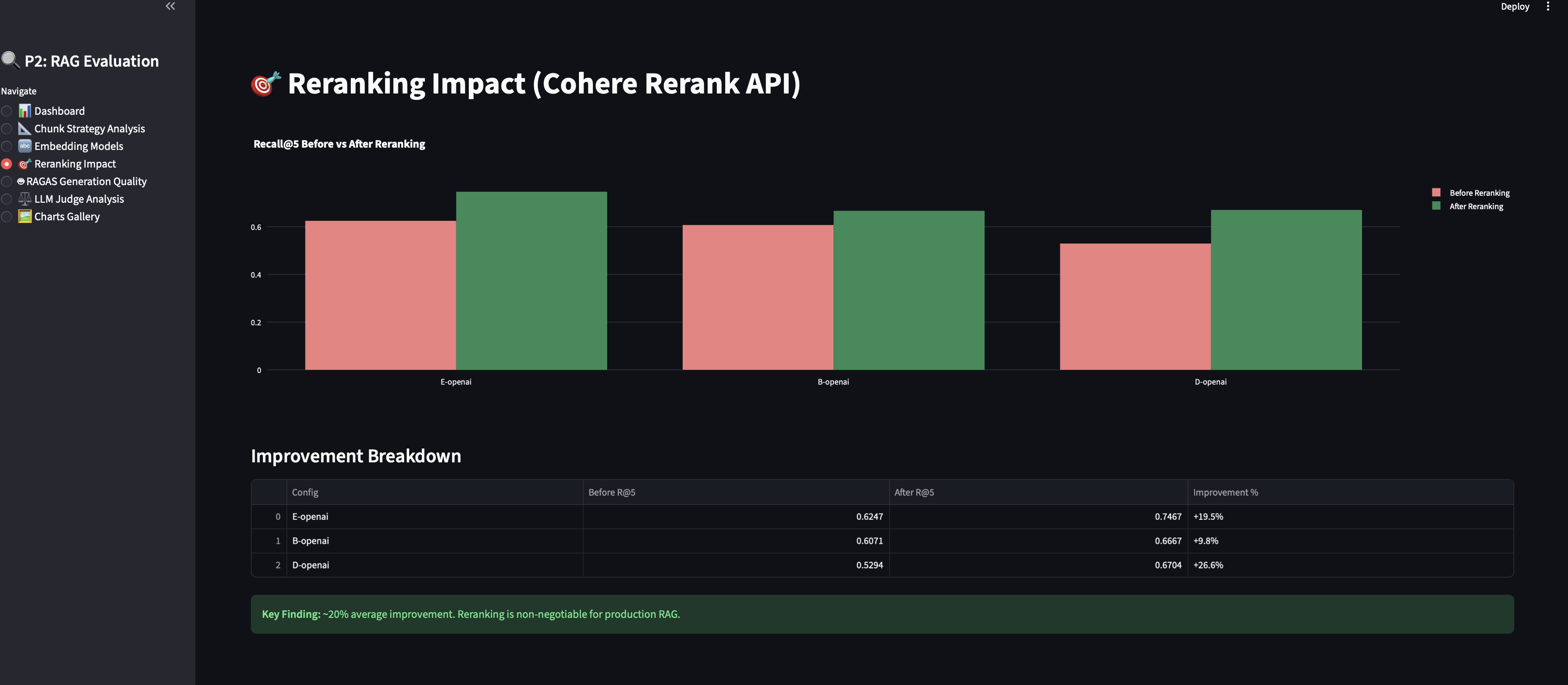Screen dimensions: 1568x685
Task: Click the 0.6704 After R@5 cell
Action: [1039, 565]
